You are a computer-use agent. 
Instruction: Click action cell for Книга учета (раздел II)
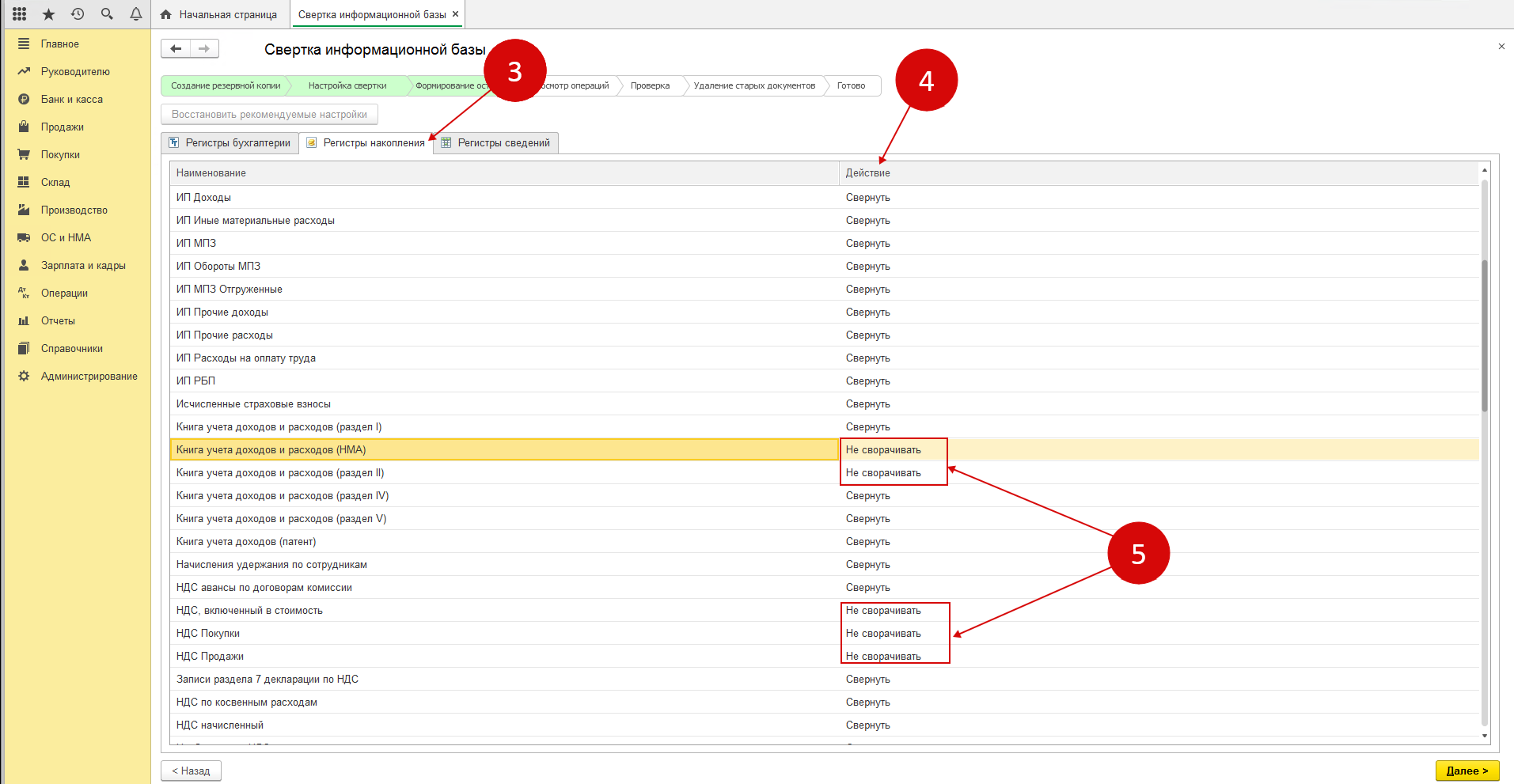[x=1159, y=473]
